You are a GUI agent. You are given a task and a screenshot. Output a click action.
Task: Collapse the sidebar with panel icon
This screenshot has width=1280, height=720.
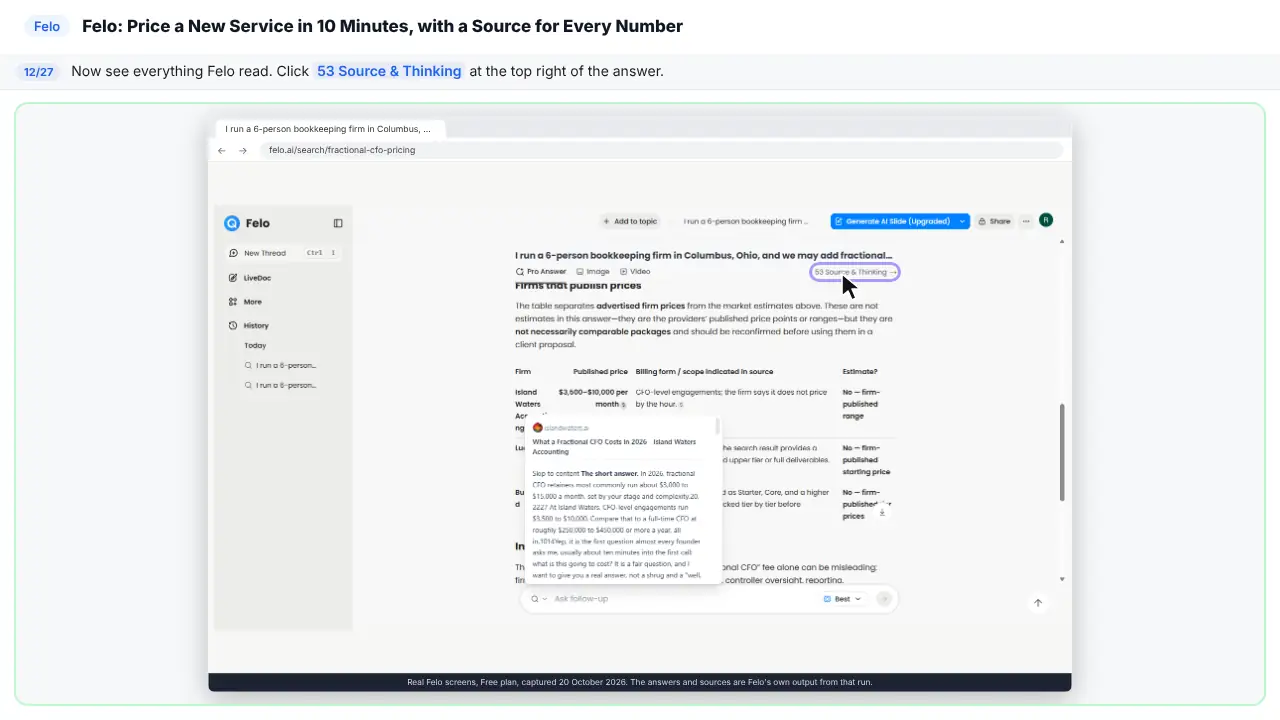tap(338, 223)
